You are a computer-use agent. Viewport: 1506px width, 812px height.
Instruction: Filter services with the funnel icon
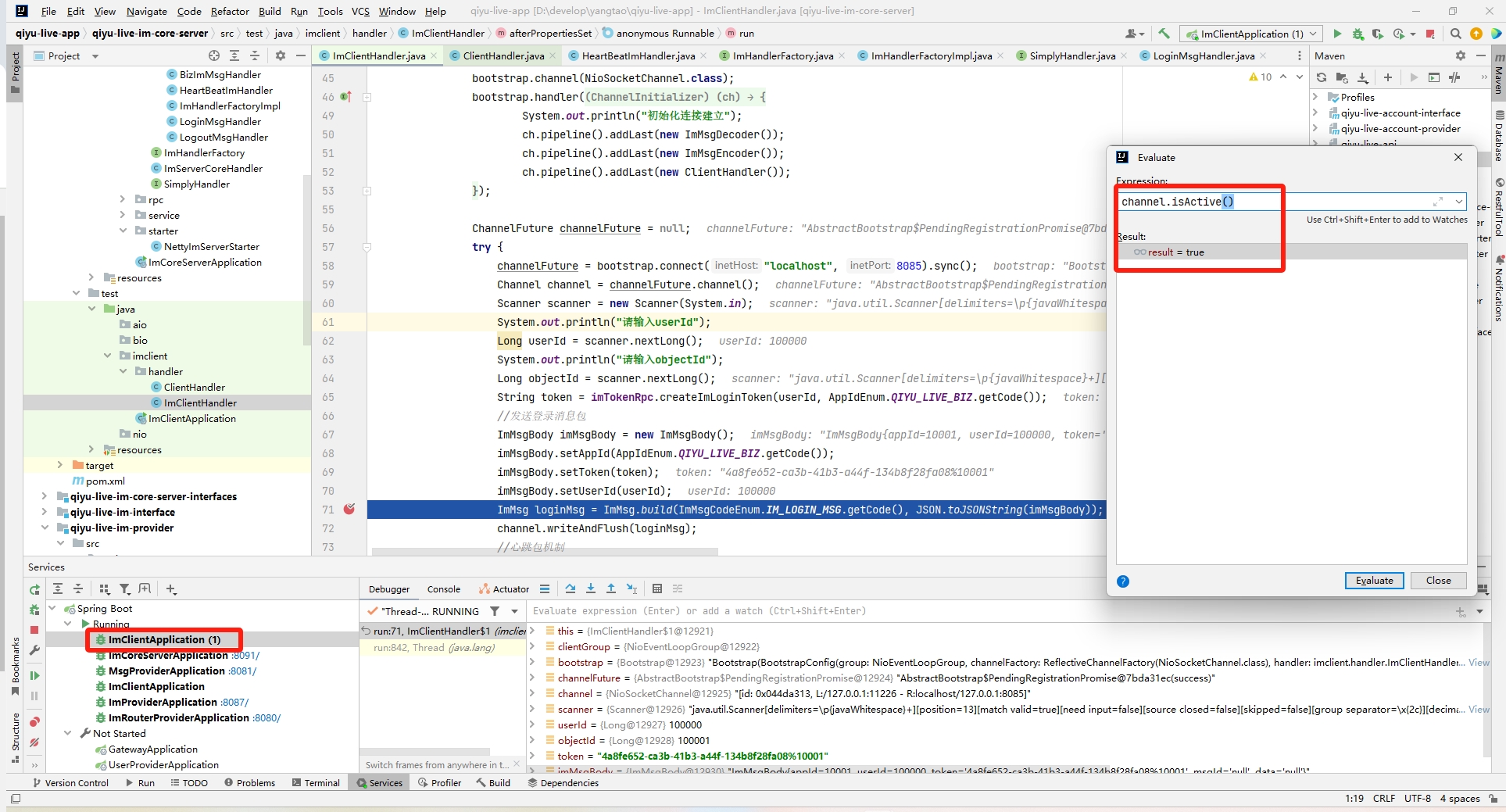tap(125, 588)
